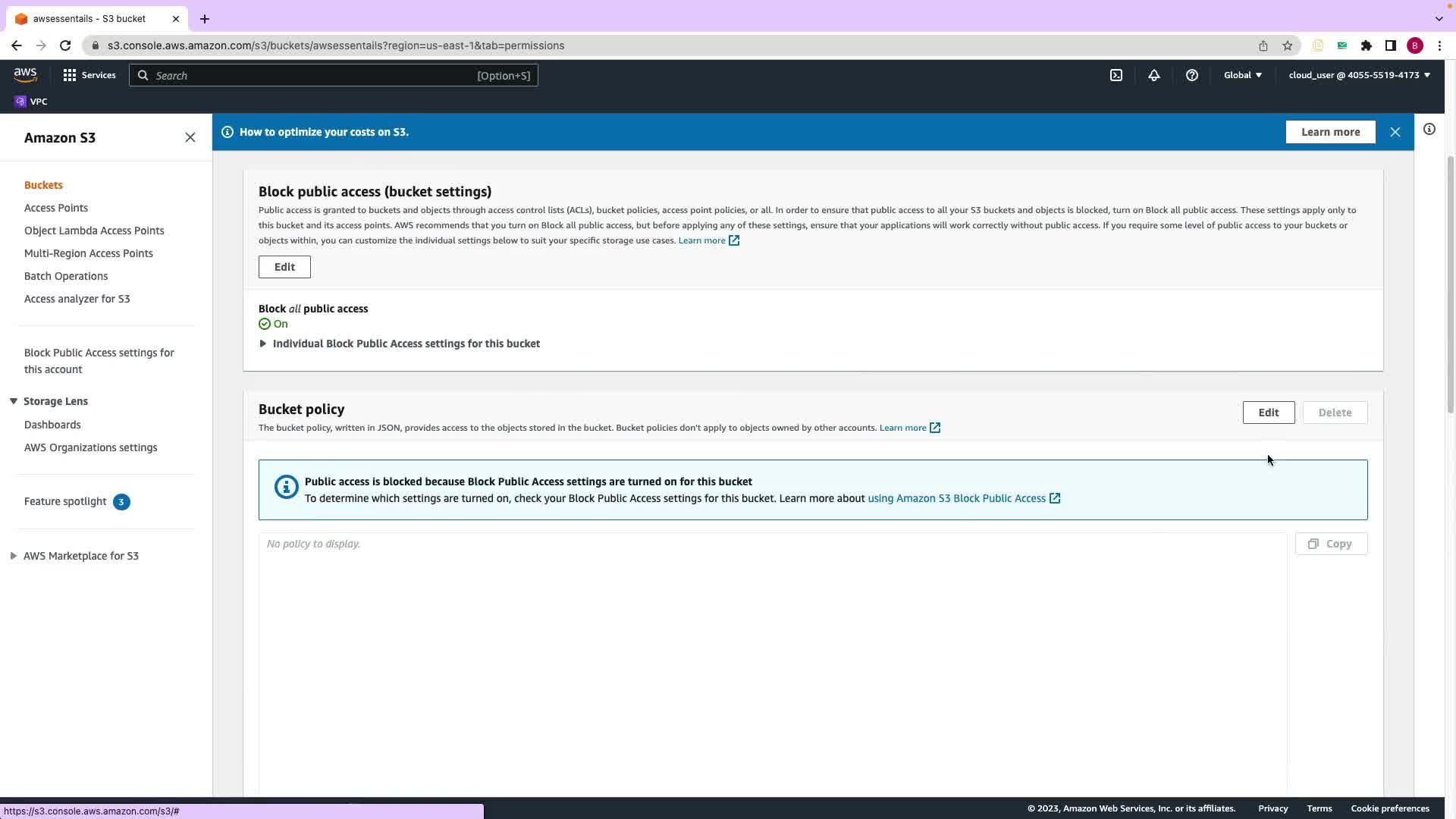
Task: Edit the Bucket policy
Action: (x=1268, y=413)
